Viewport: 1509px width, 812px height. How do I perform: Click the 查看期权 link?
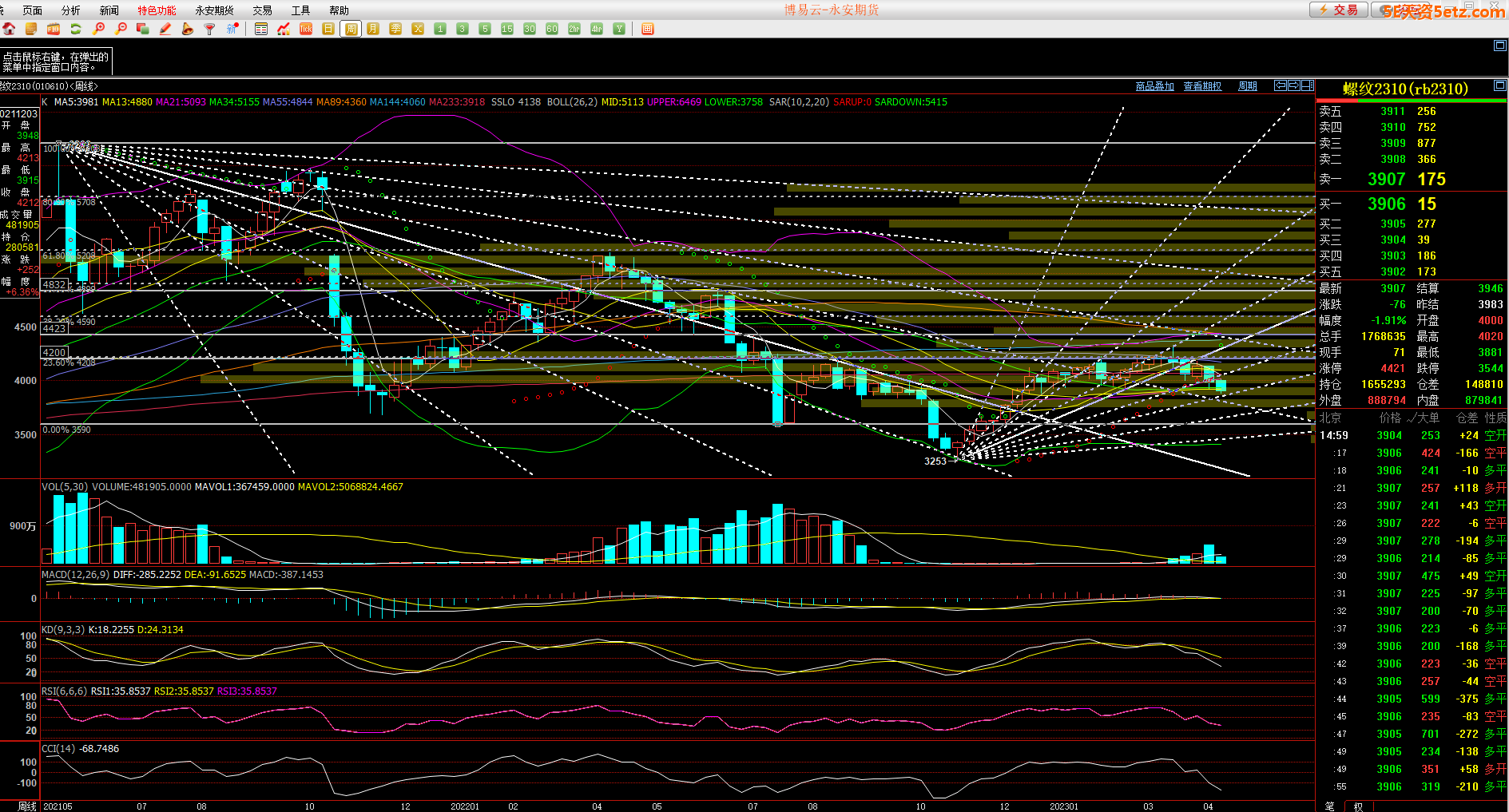point(1202,86)
